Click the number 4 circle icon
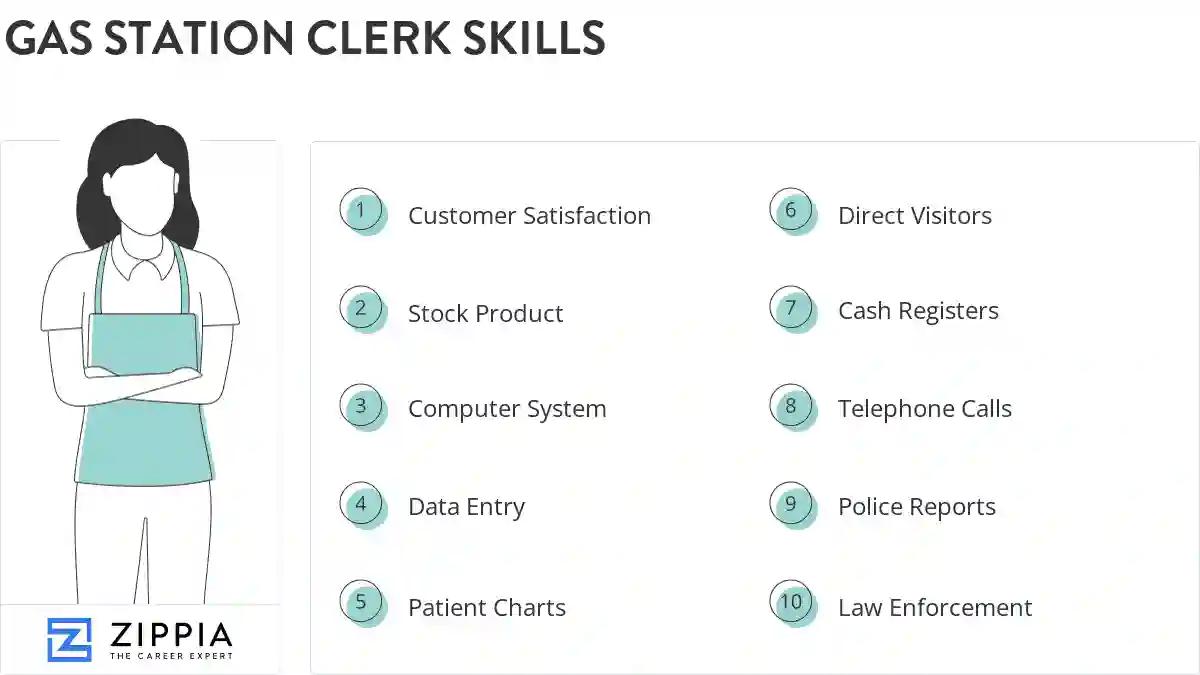 (x=362, y=505)
